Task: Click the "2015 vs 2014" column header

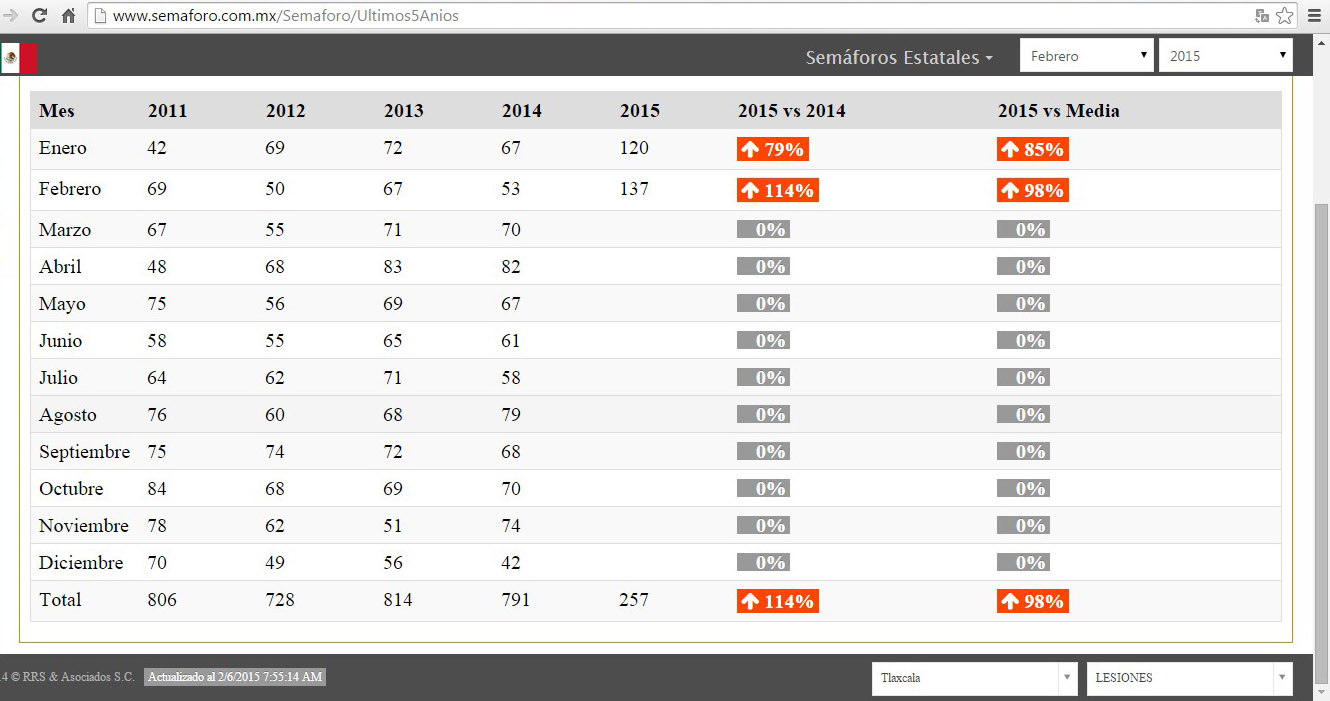Action: (x=791, y=111)
